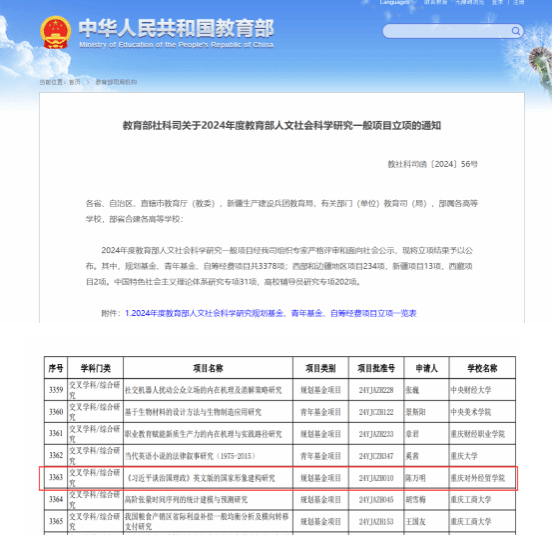
Task: Open the Languages dropdown
Action: [397, 2]
